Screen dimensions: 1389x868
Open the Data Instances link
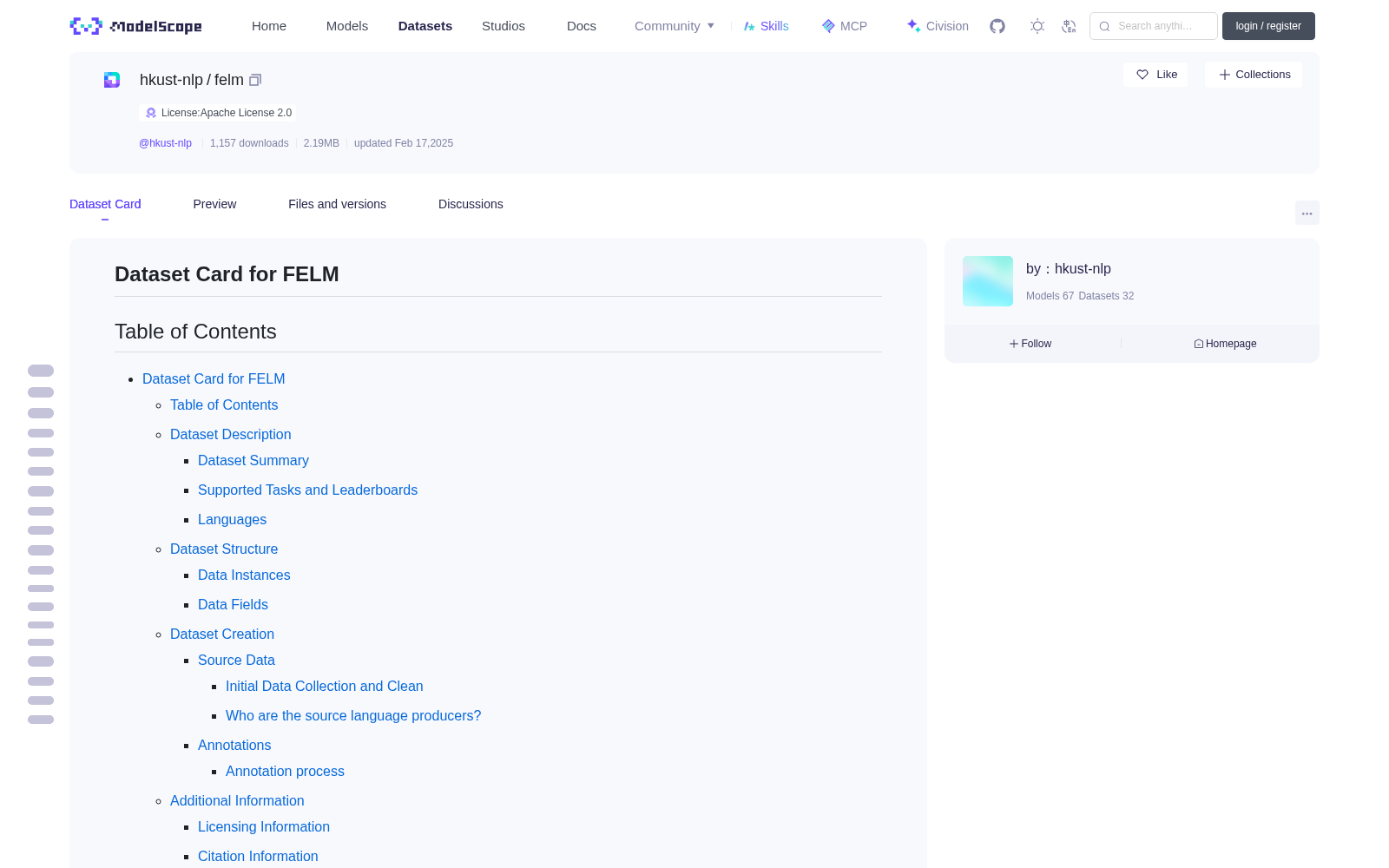244,575
